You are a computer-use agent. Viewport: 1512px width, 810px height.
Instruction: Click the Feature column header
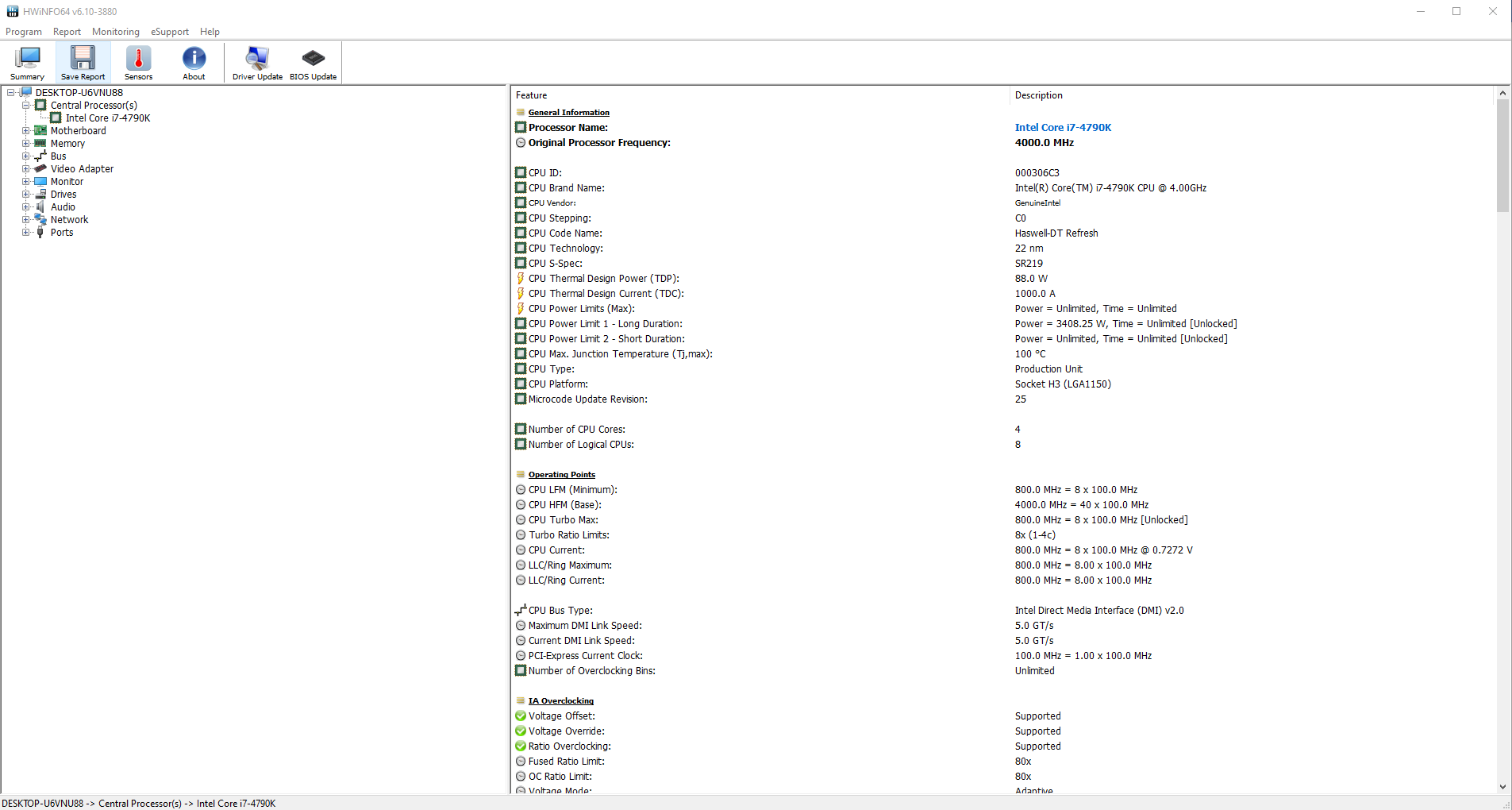click(x=760, y=95)
